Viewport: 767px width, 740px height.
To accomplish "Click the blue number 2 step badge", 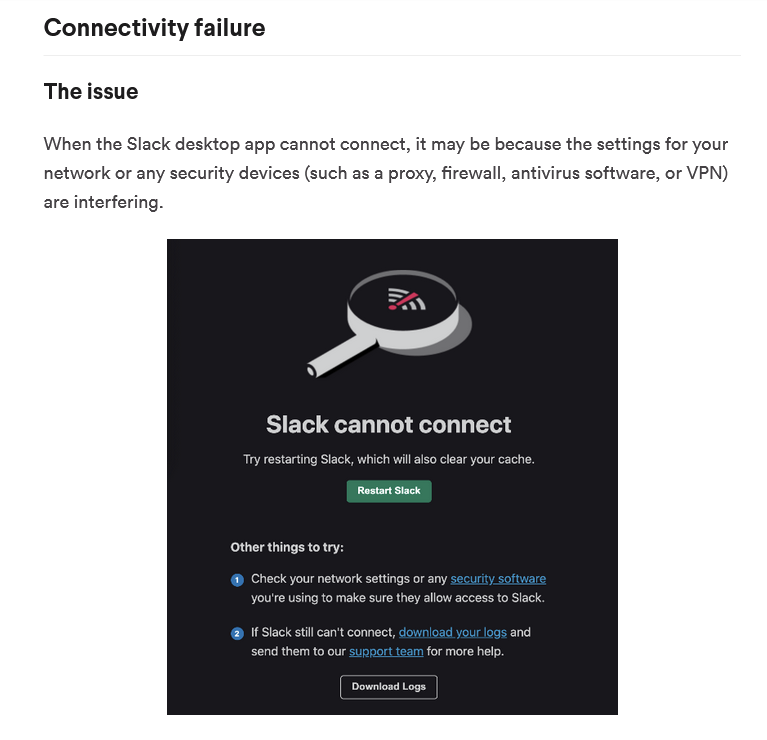I will (x=237, y=634).
